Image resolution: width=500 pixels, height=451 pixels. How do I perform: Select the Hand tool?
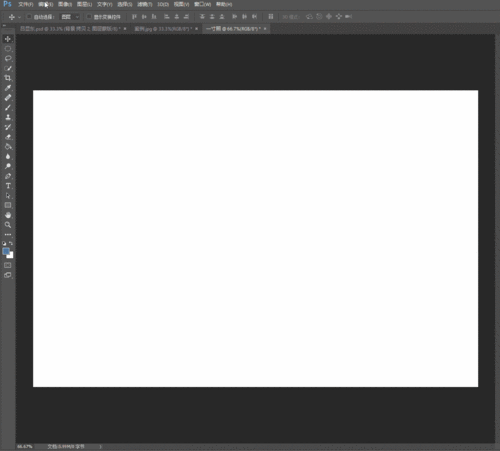[x=8, y=215]
